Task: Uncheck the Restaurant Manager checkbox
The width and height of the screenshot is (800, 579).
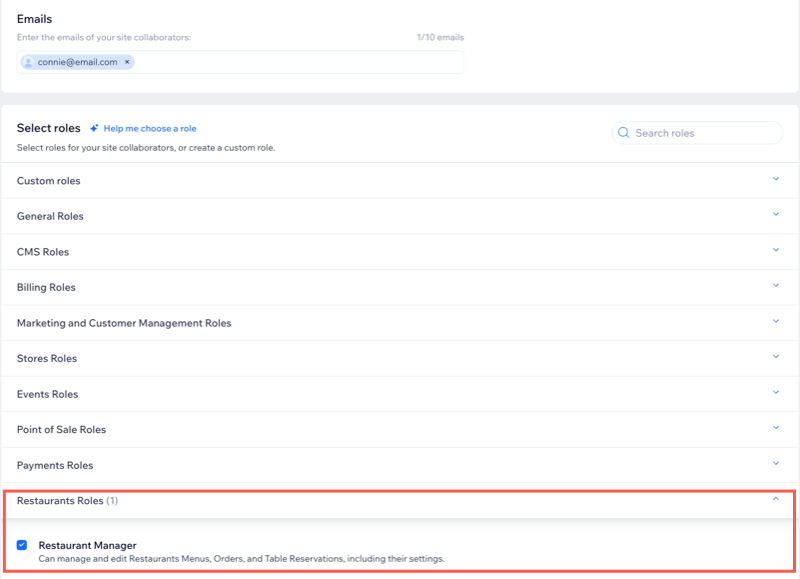Action: click(x=22, y=545)
